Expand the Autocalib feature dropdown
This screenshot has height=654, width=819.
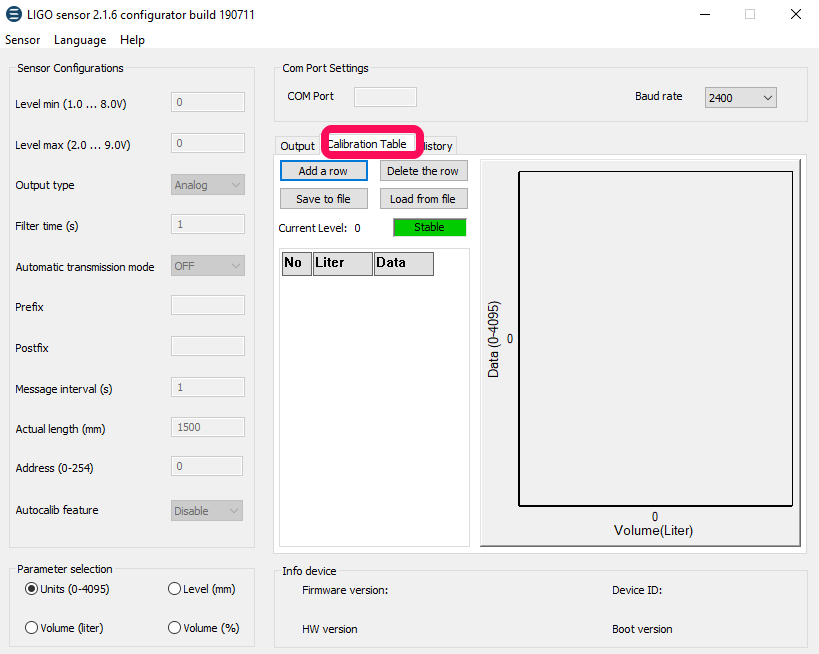click(x=208, y=511)
